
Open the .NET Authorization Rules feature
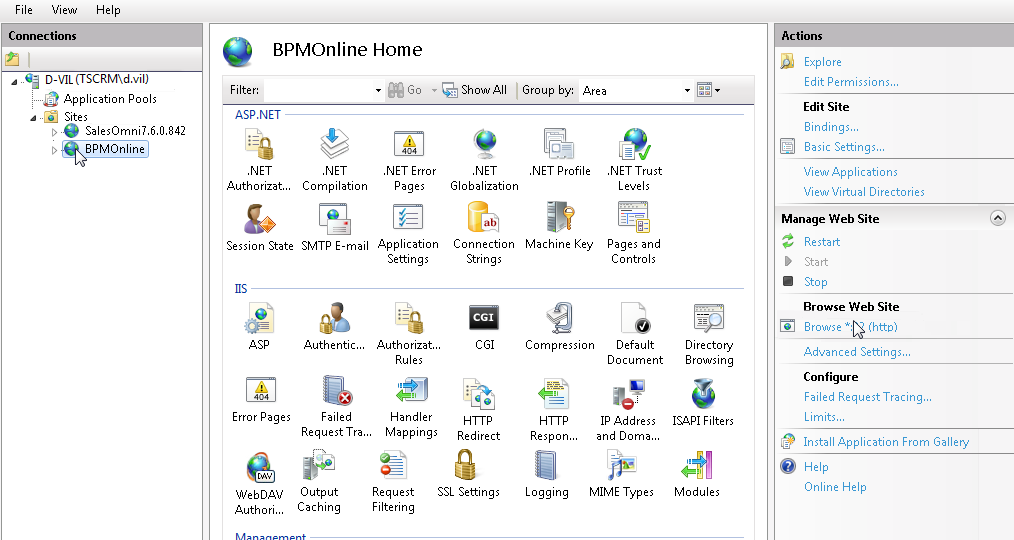pos(259,159)
